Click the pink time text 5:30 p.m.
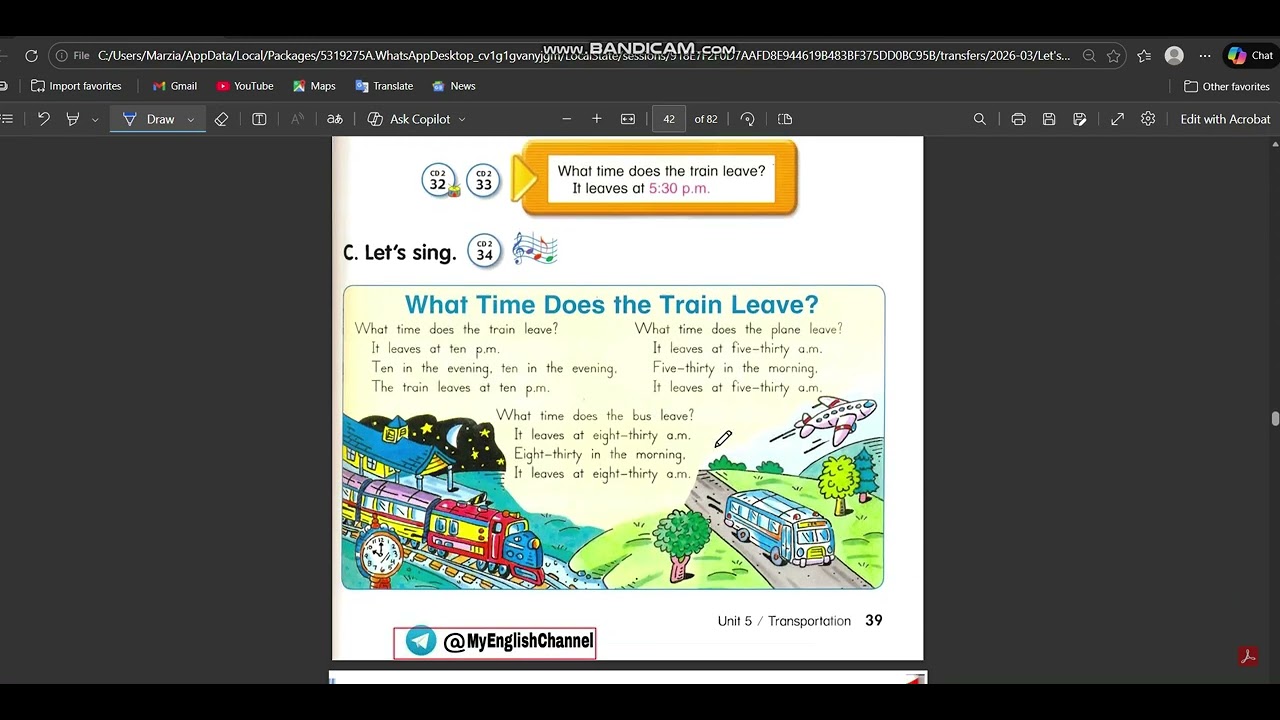 click(x=679, y=188)
